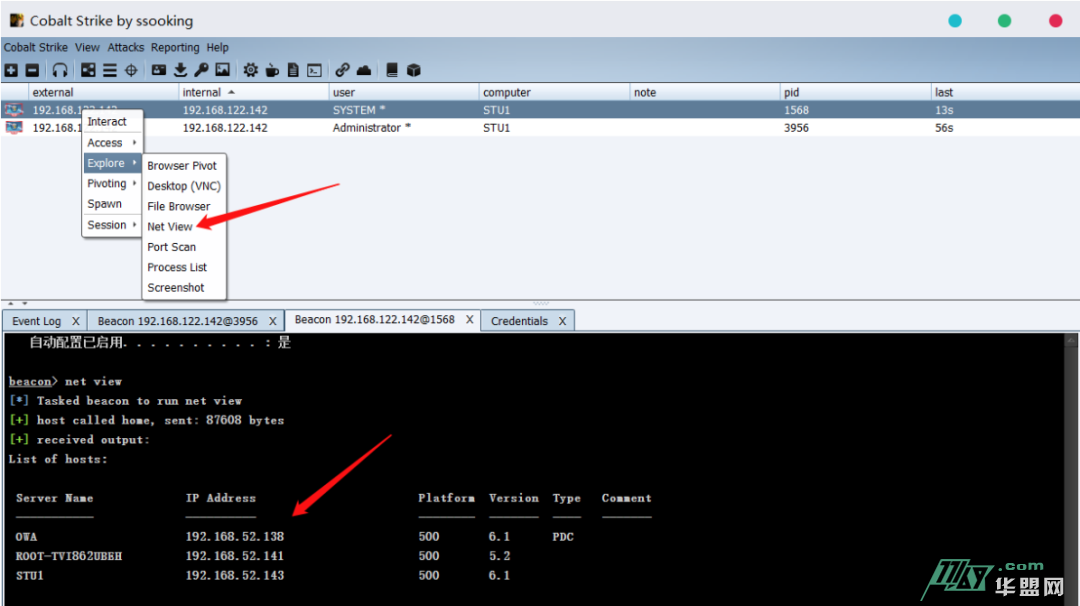The height and width of the screenshot is (606, 1080).
Task: Close the Credentials tab
Action: coord(562,321)
